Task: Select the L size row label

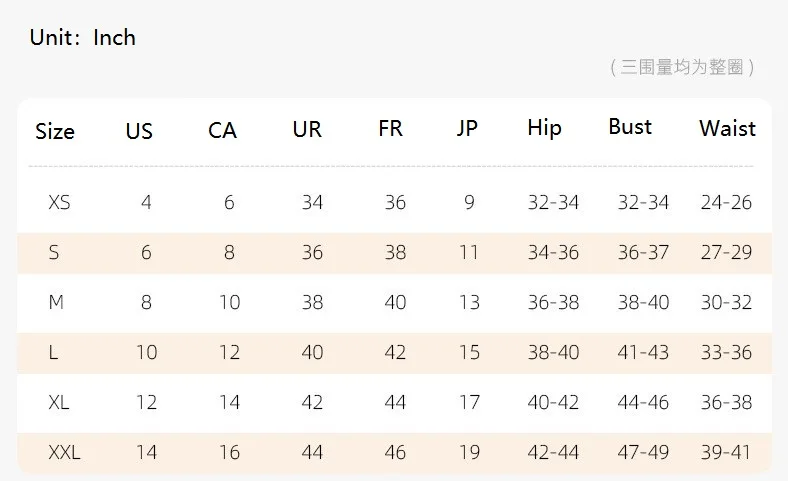Action: point(53,352)
